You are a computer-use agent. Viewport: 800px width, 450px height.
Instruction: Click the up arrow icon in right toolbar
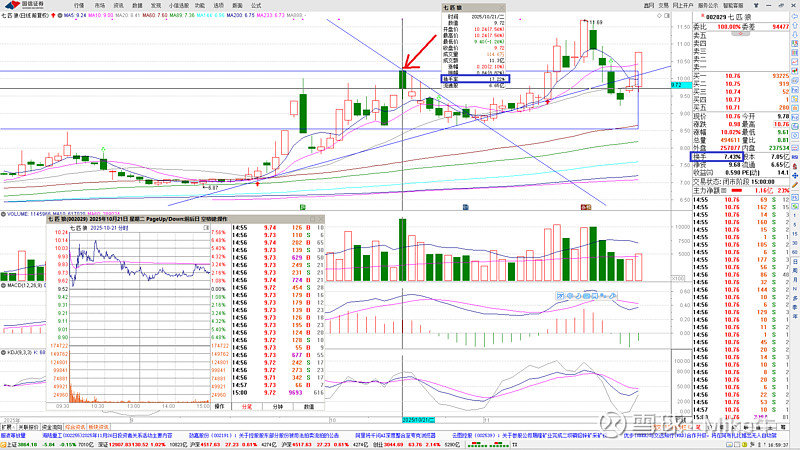(795, 26)
